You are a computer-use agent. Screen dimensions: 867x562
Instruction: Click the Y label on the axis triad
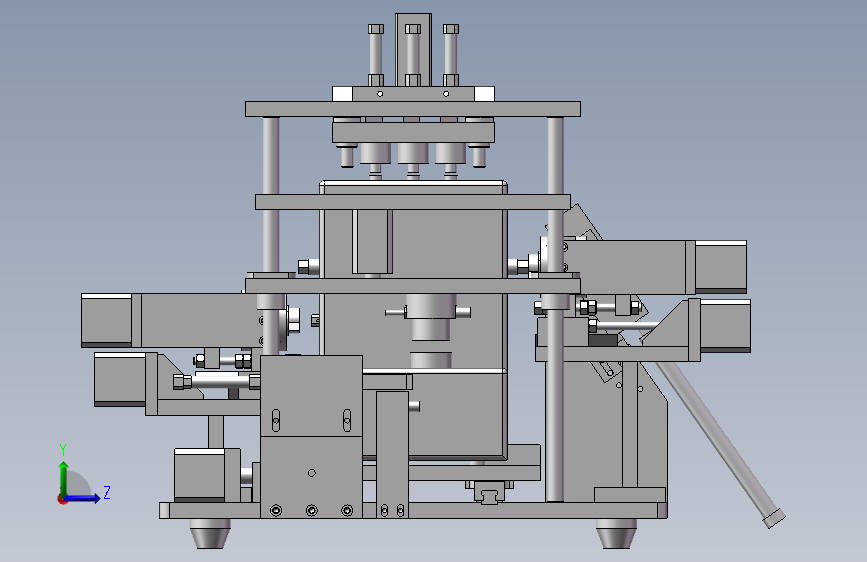(63, 449)
